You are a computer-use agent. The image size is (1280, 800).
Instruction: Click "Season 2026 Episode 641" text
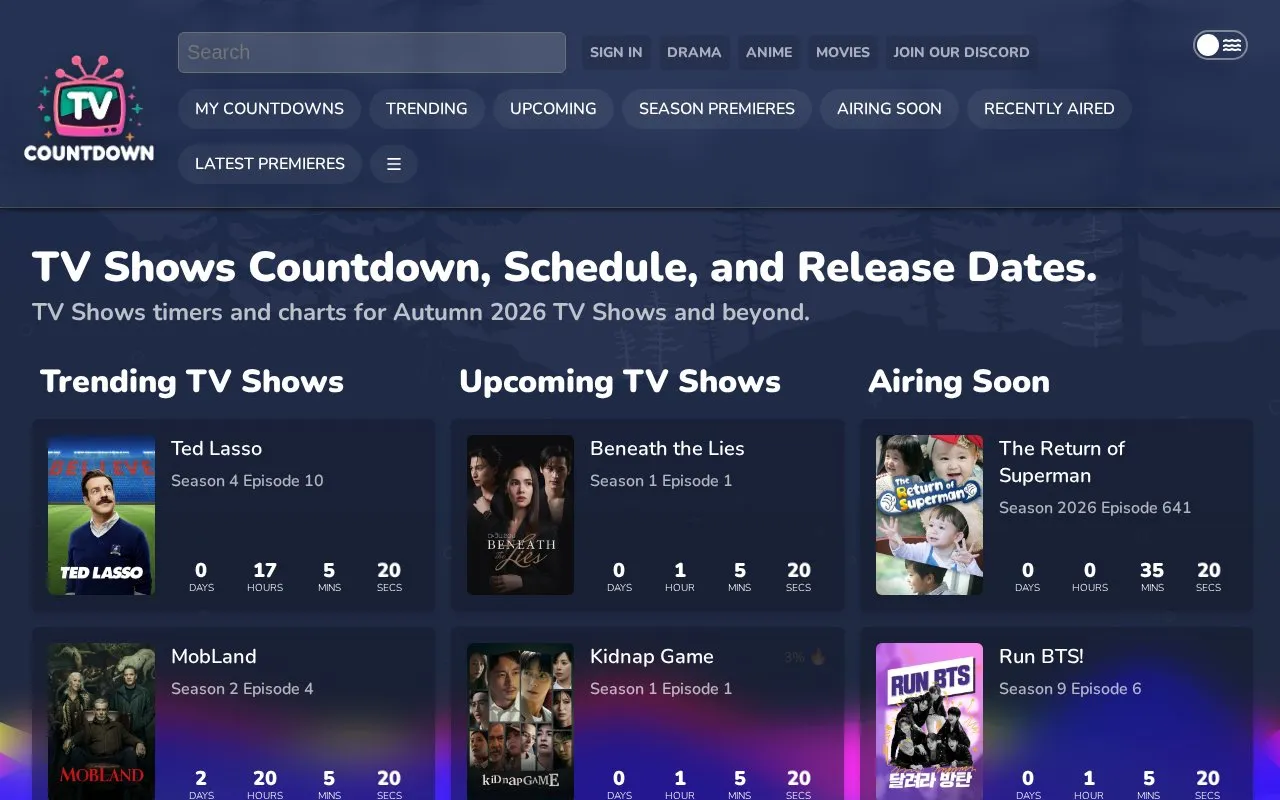[x=1095, y=508]
